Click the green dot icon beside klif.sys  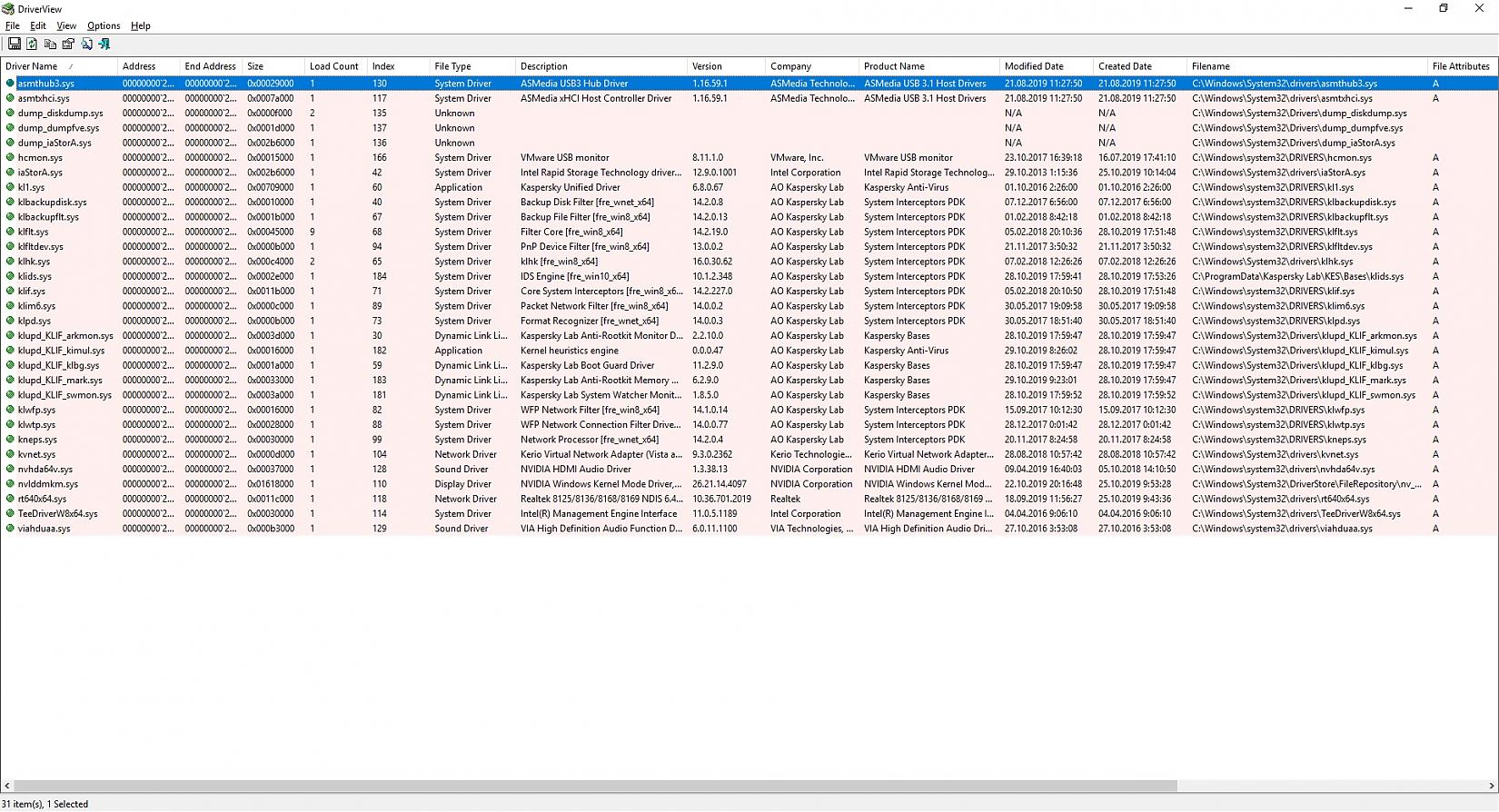point(10,292)
